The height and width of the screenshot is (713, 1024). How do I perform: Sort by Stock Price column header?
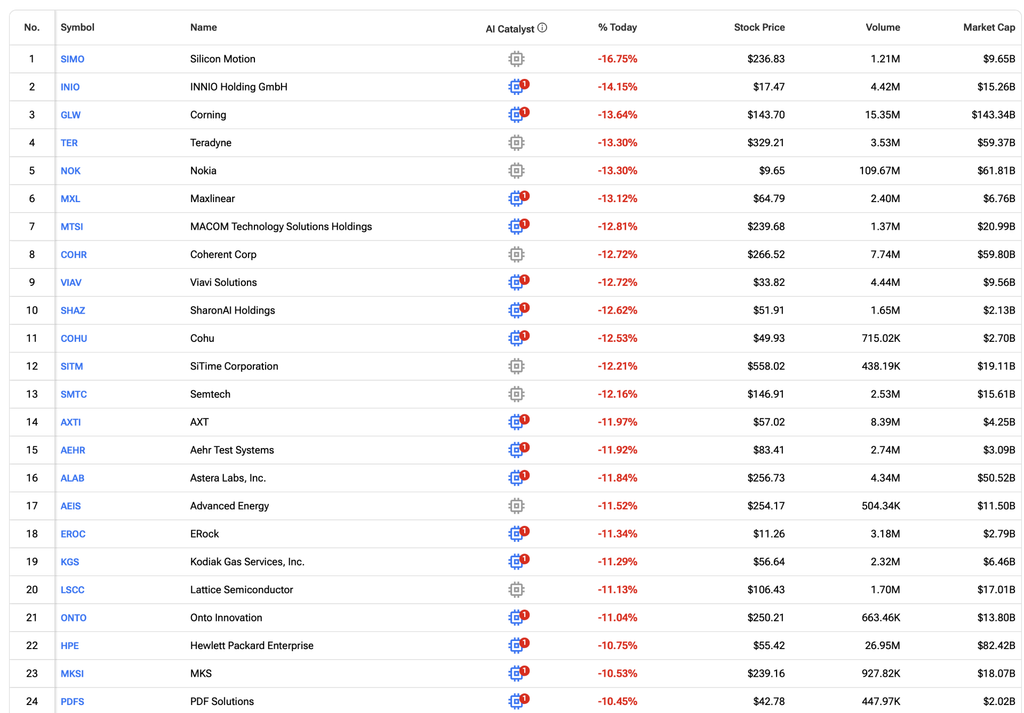(759, 27)
